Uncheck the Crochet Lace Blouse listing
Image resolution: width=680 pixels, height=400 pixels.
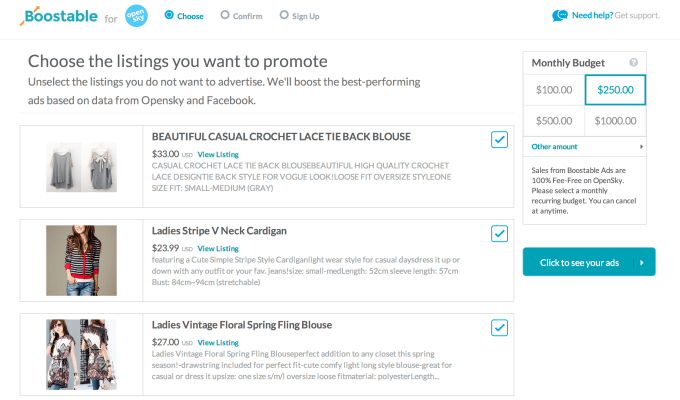pyautogui.click(x=500, y=140)
